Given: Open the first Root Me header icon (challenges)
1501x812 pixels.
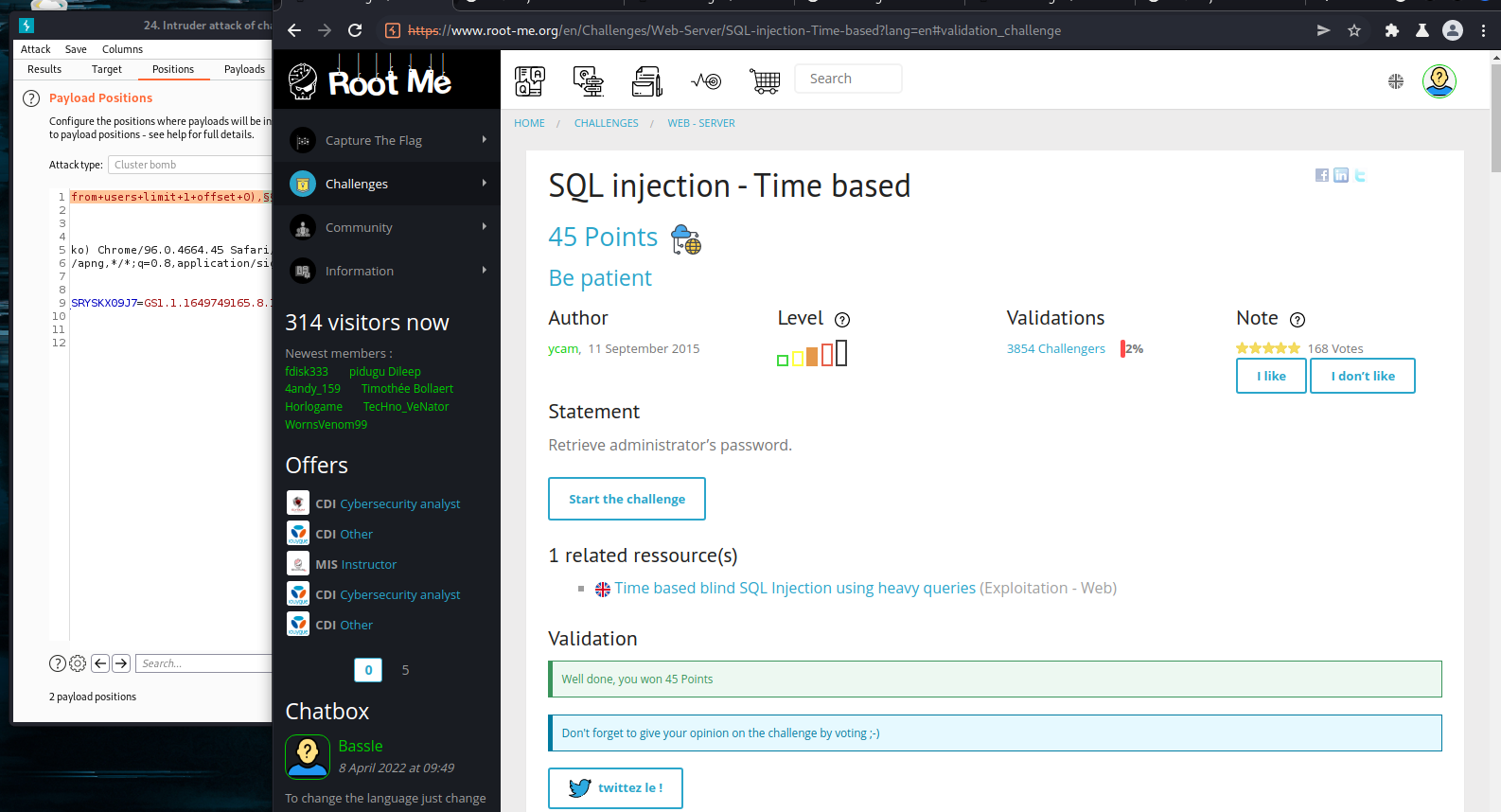Looking at the screenshot, I should coord(530,81).
